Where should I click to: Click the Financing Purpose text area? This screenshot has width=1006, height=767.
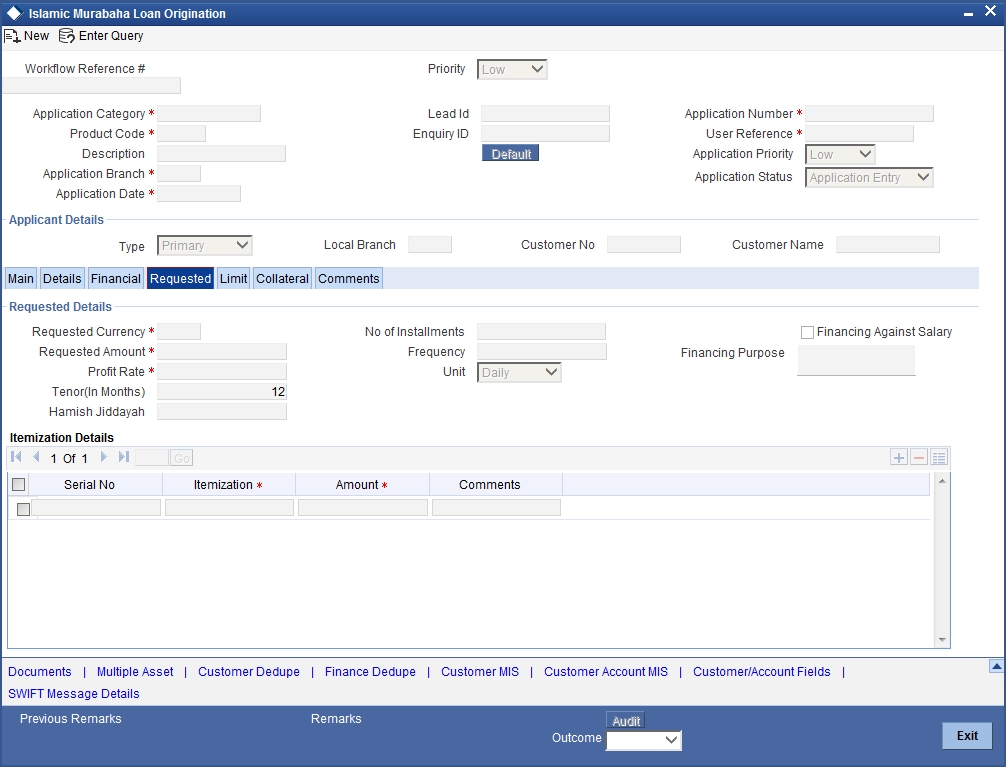pos(856,360)
